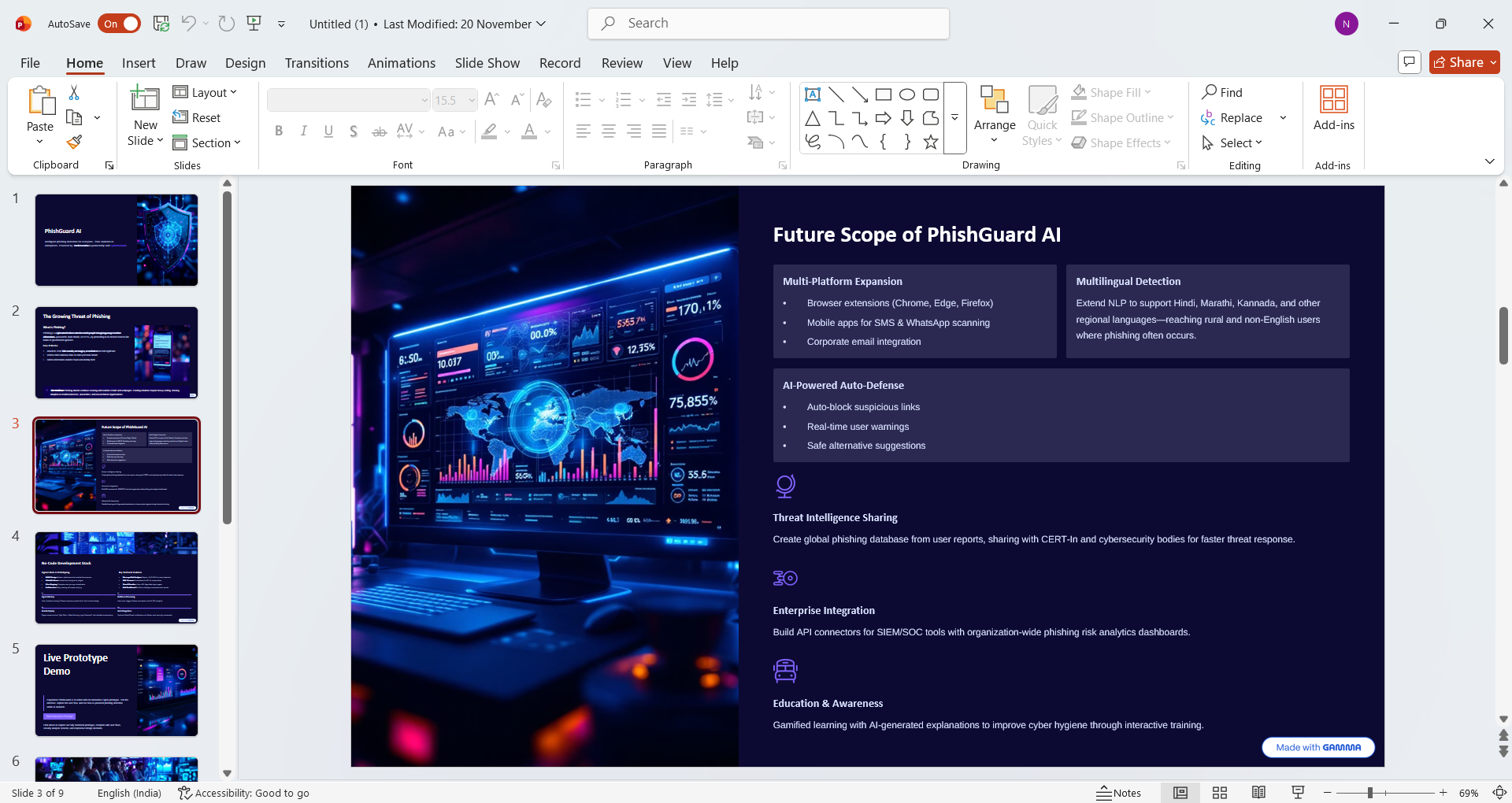Viewport: 1512px width, 803px height.
Task: Click the Format Painter brush icon
Action: pyautogui.click(x=74, y=142)
